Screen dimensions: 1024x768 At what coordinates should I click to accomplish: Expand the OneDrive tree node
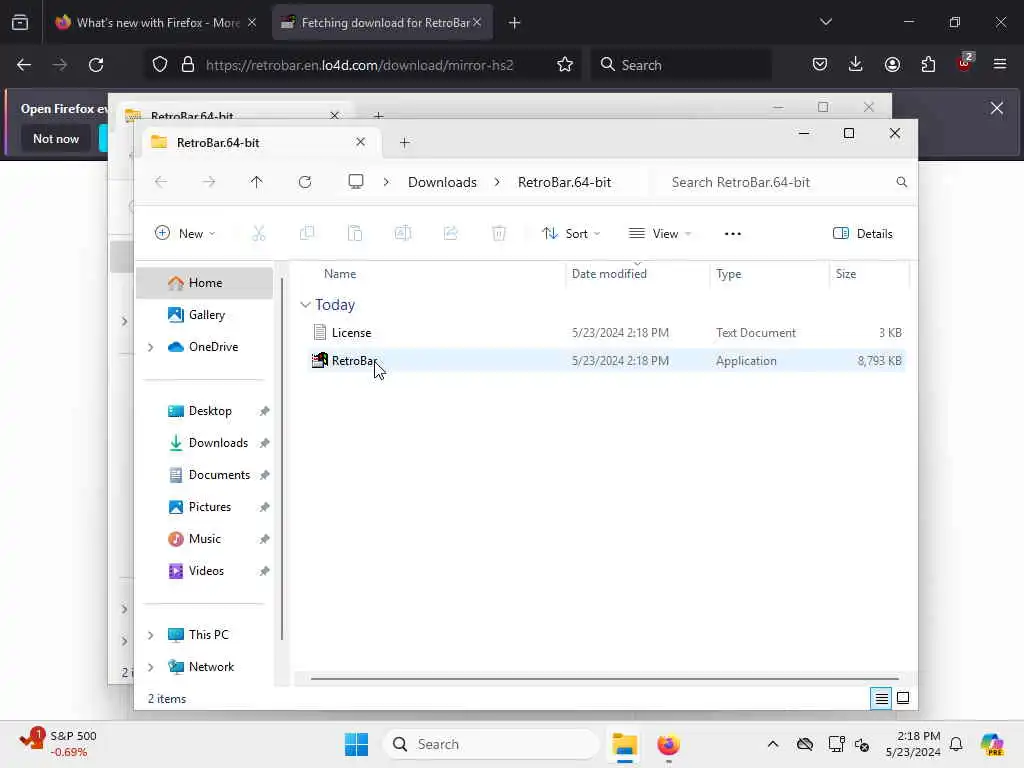click(150, 347)
